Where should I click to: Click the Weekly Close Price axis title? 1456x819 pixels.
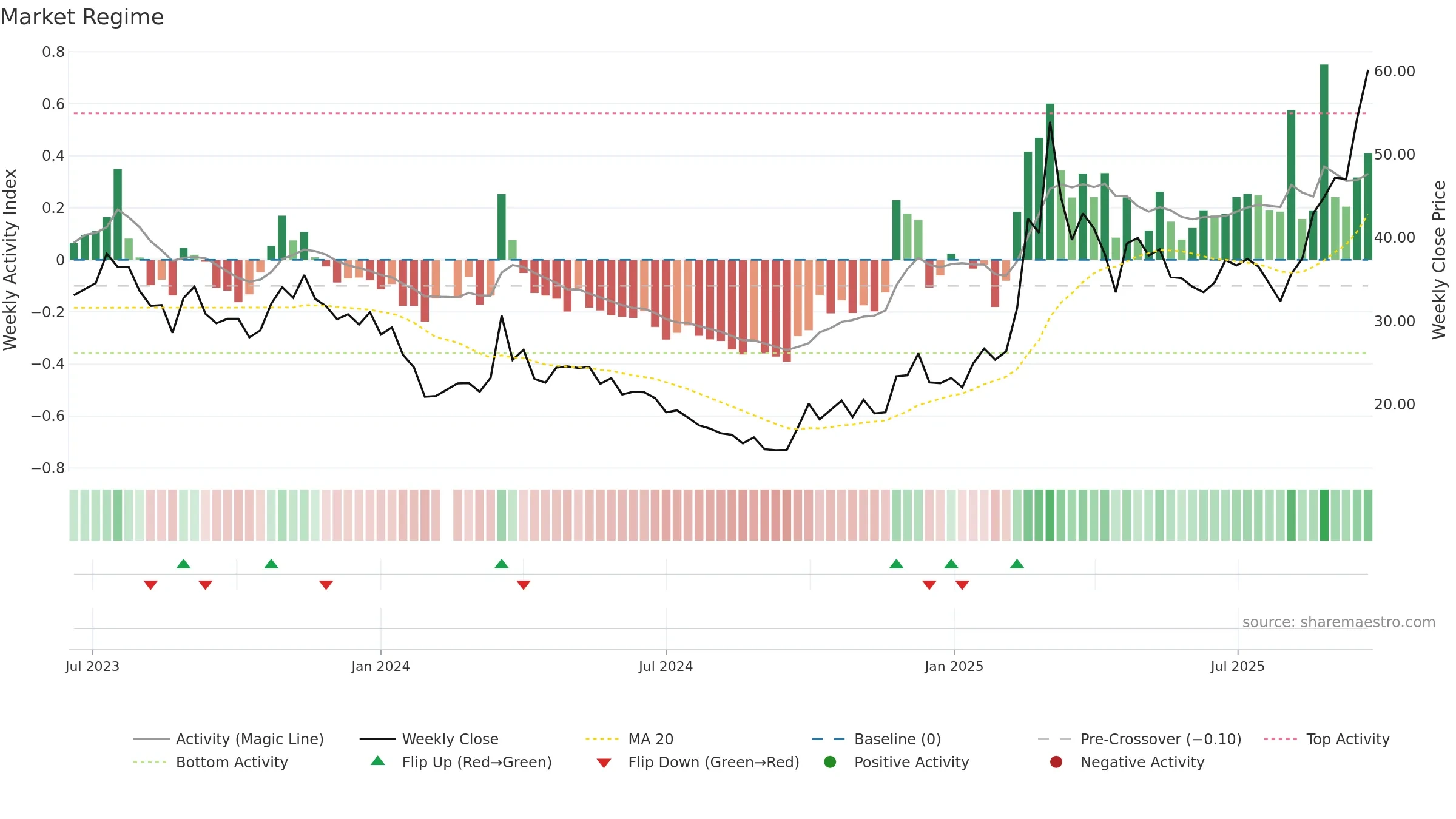point(1440,260)
